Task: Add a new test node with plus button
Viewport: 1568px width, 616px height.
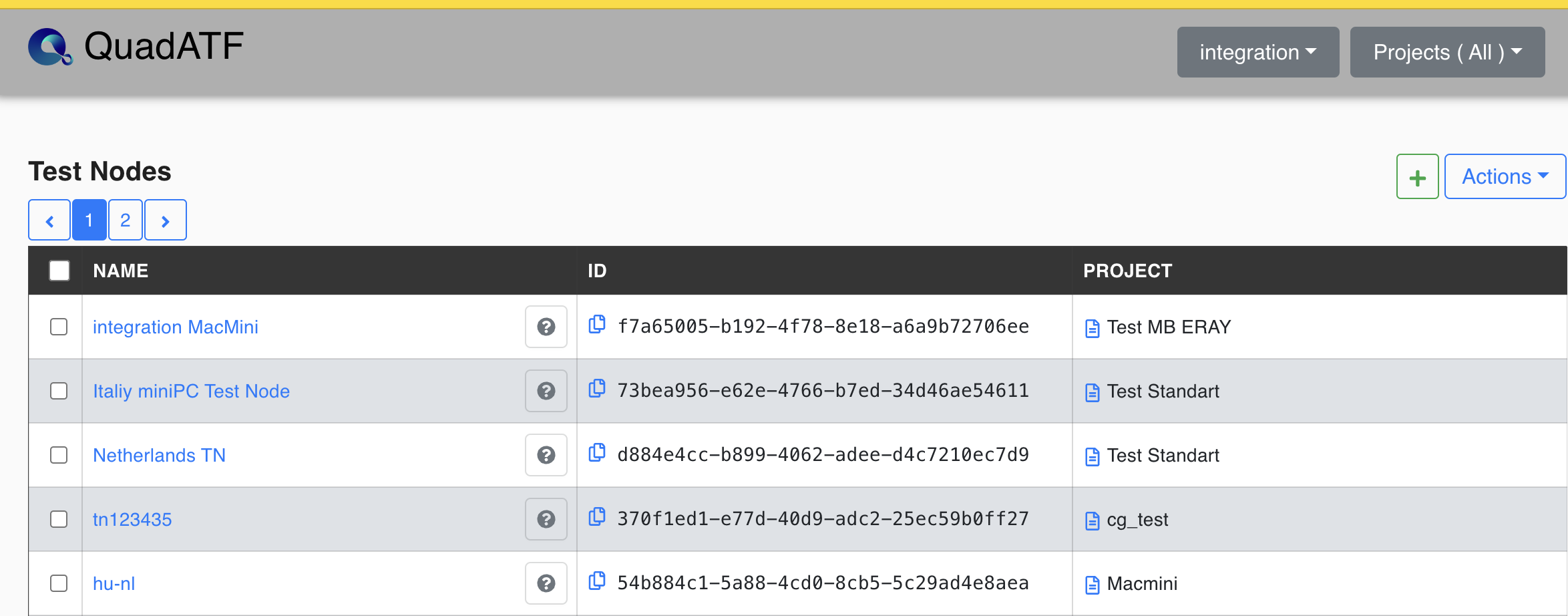Action: point(1418,177)
